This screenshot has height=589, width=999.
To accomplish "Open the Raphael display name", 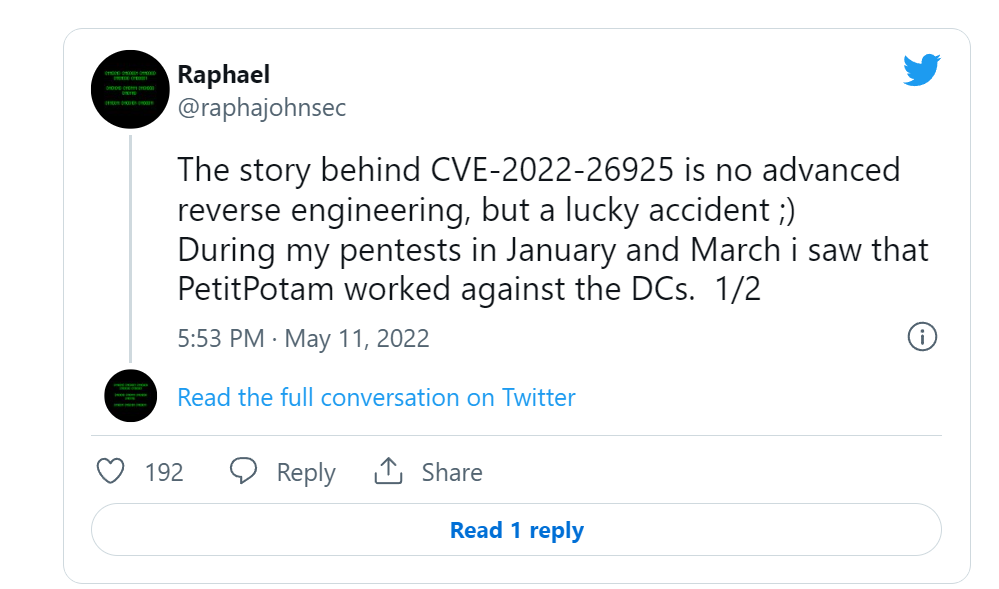I will pyautogui.click(x=224, y=75).
